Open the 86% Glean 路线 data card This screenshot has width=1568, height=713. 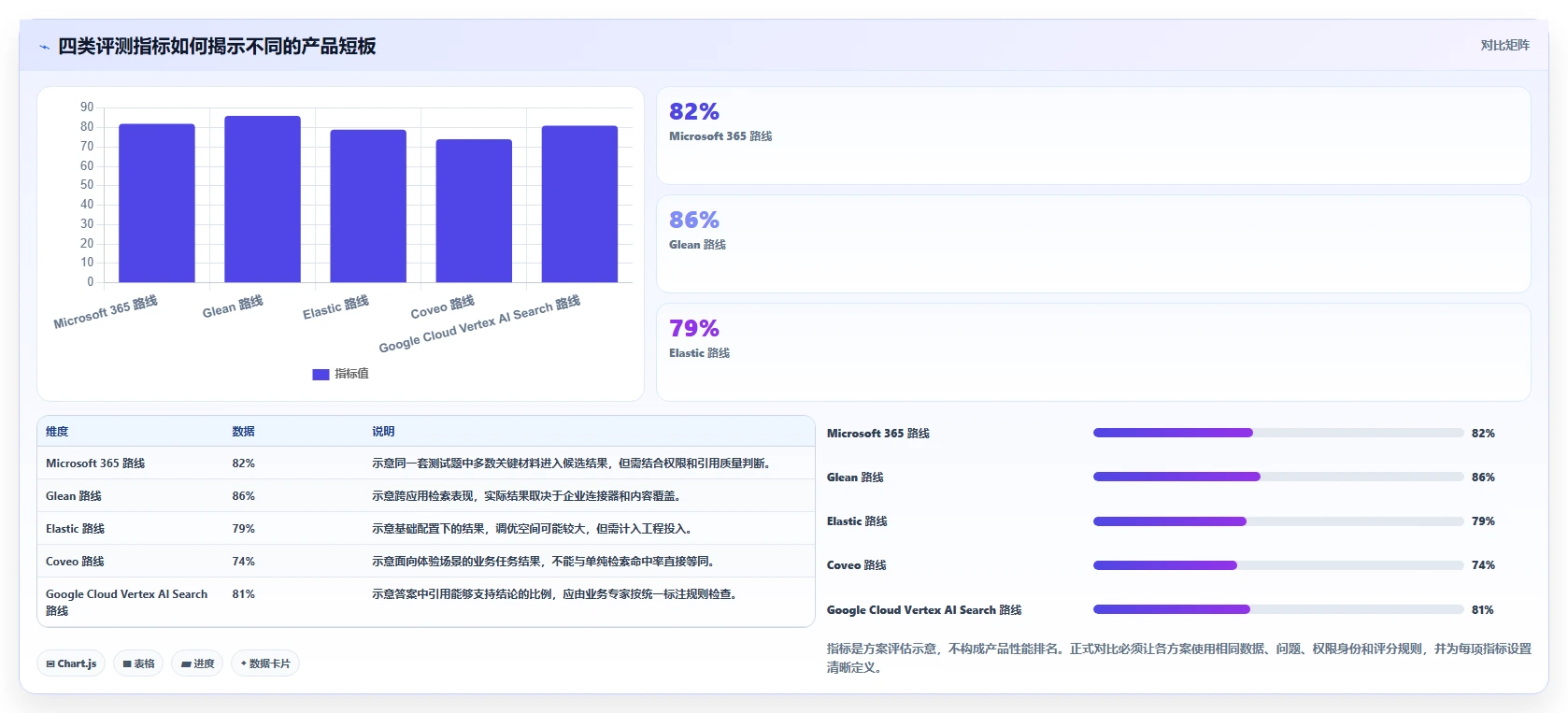1093,244
